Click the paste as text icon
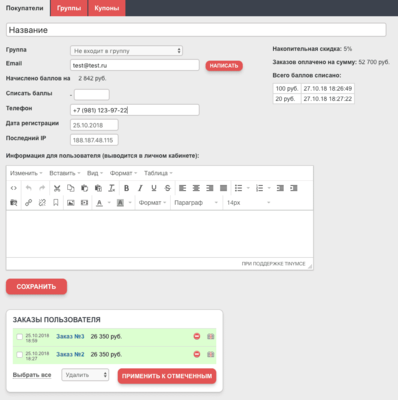The image size is (398, 400). pos(98,188)
